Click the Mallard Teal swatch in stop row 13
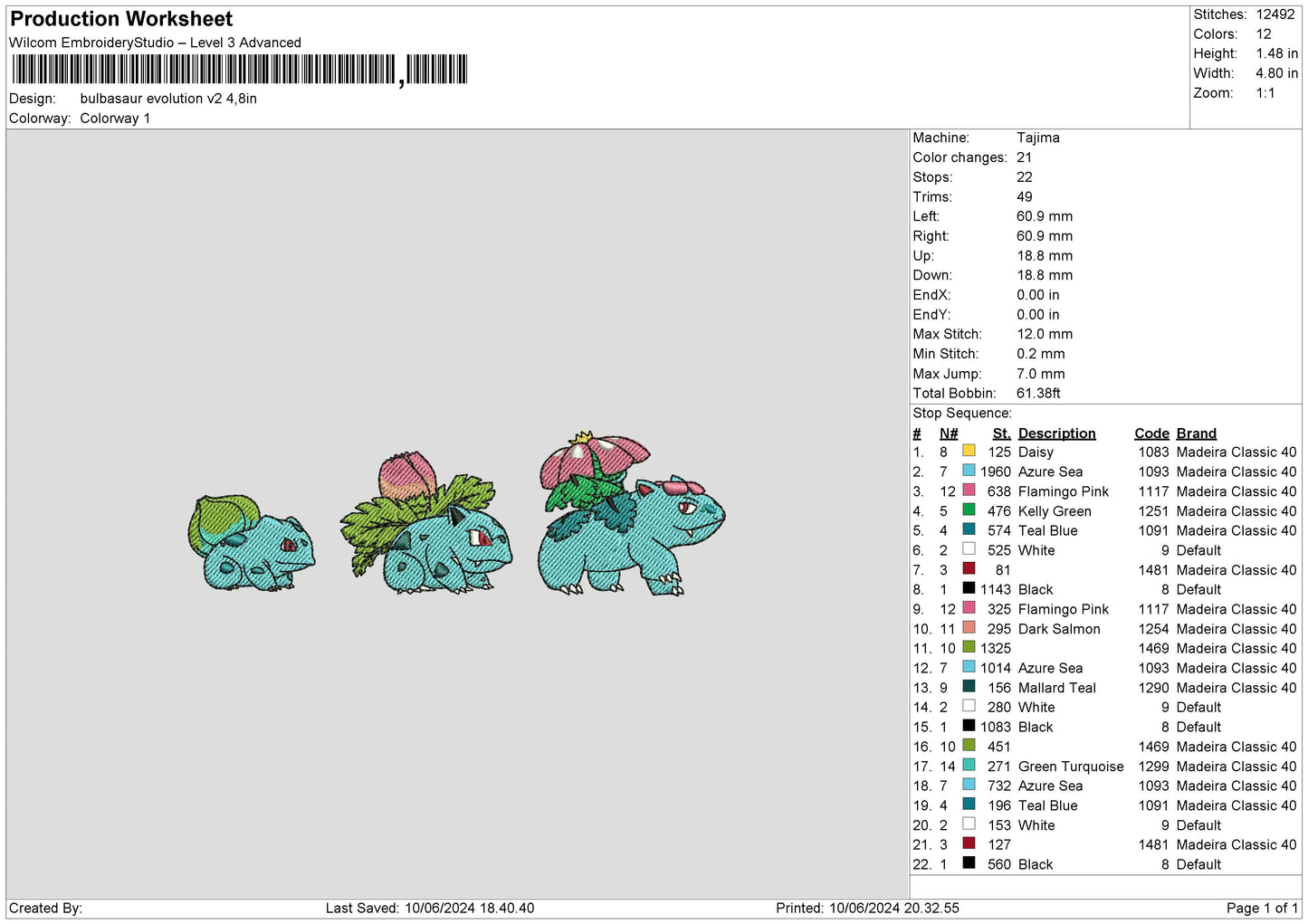The height and width of the screenshot is (924, 1308). coord(969,686)
